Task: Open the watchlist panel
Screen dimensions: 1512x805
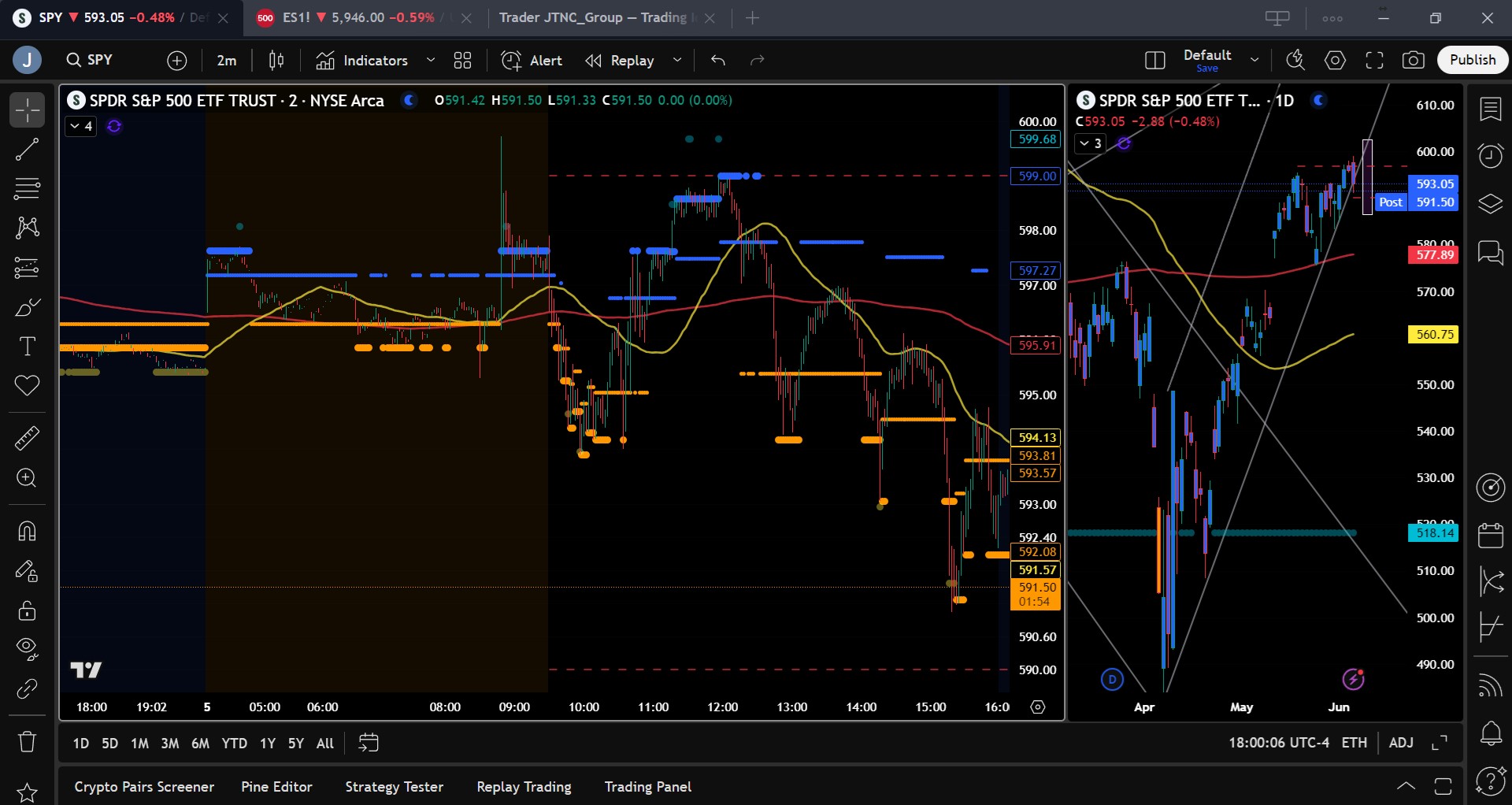Action: point(1491,109)
